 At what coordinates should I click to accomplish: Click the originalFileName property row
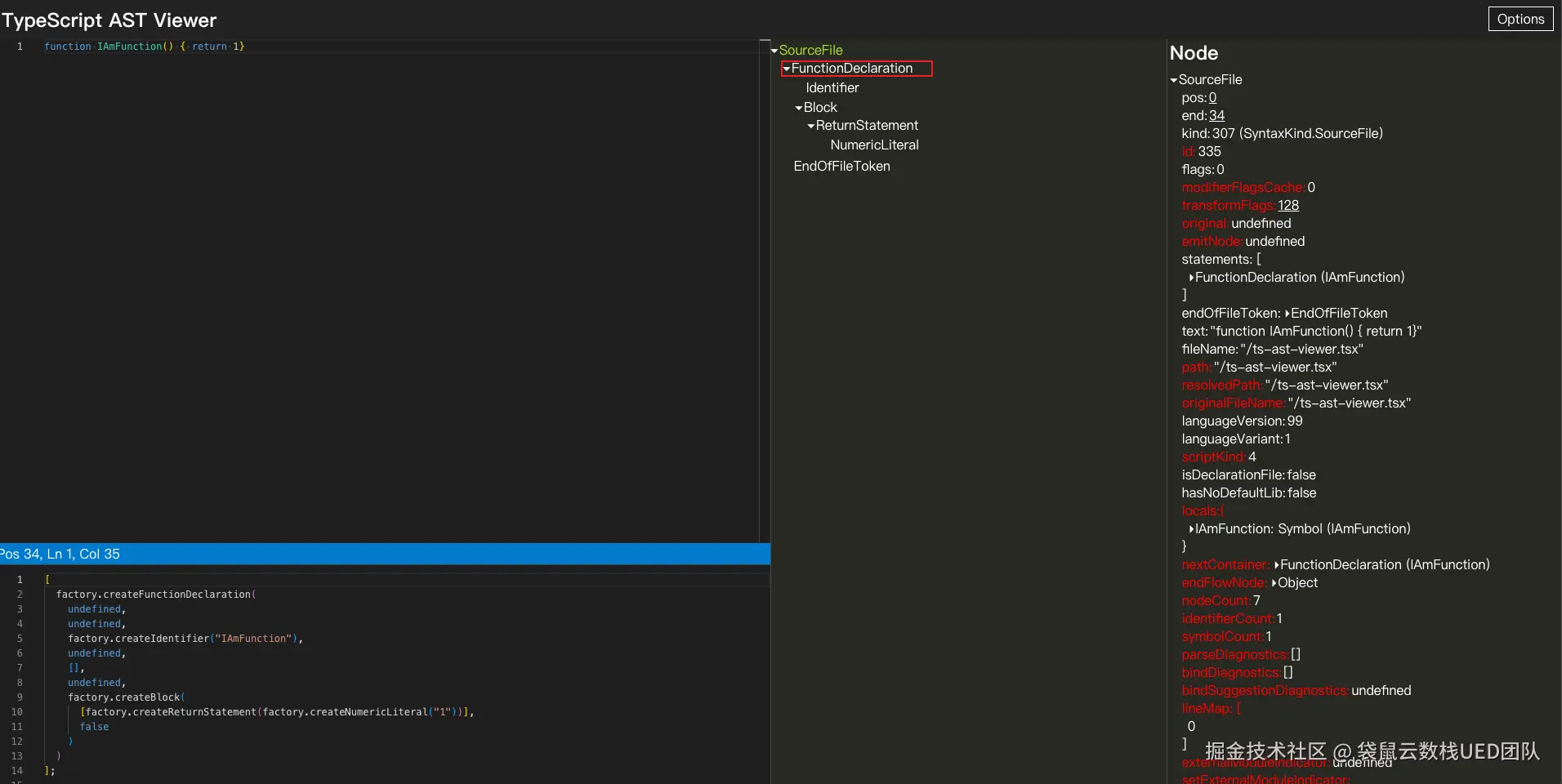point(1296,403)
